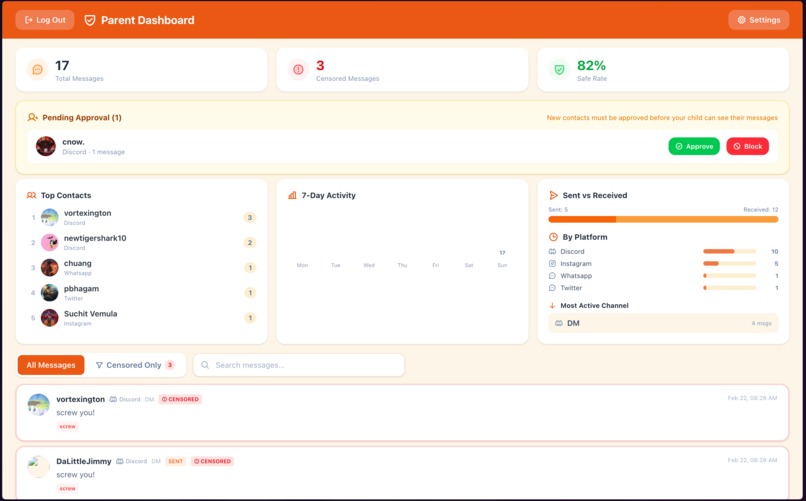Screen dimensions: 806x501
Task: Click the 82% Safe Rate value
Action: pyautogui.click(x=591, y=65)
